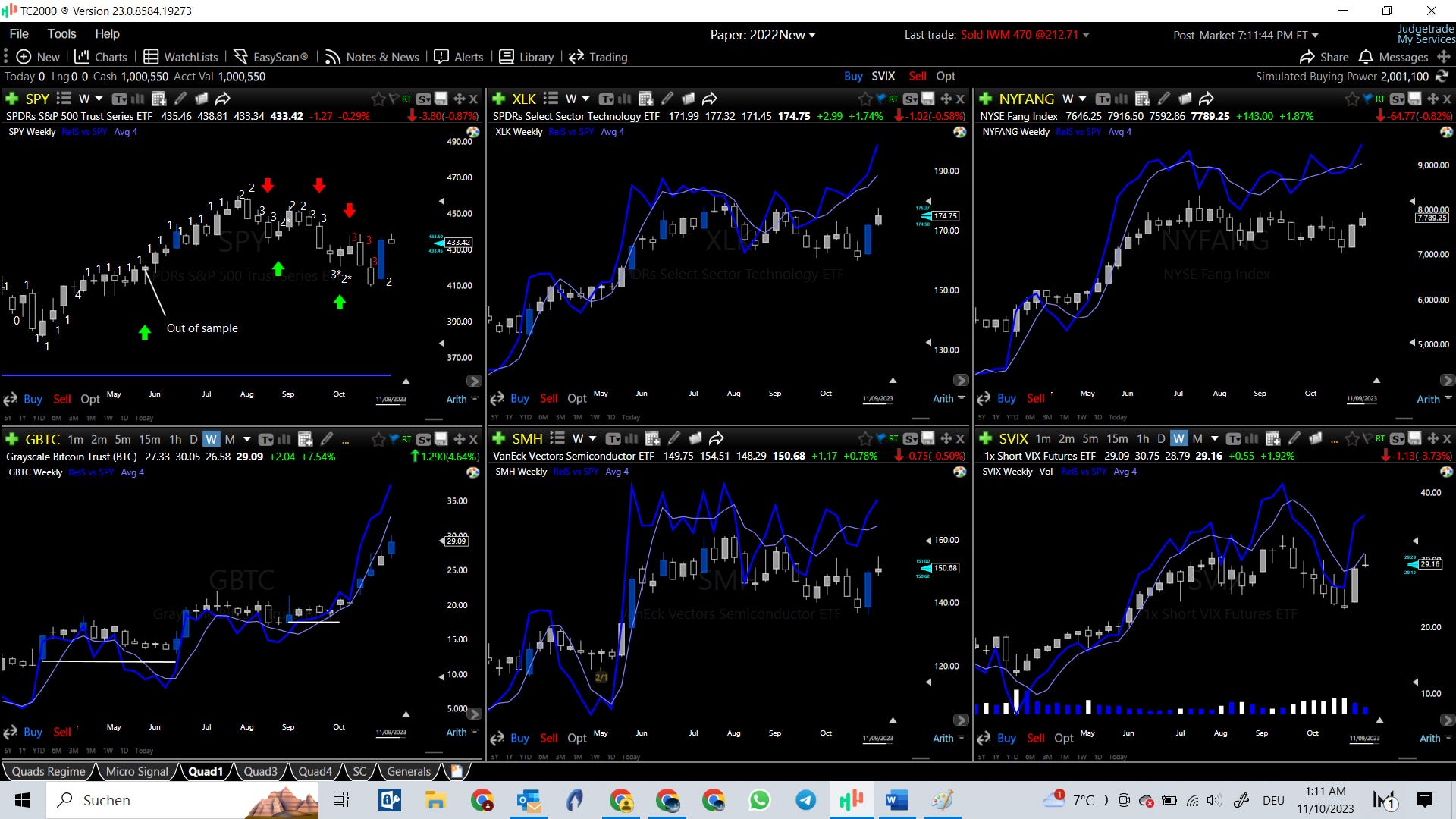The width and height of the screenshot is (1456, 819).
Task: Open drawing tools pencil on XLK chart
Action: tap(667, 99)
